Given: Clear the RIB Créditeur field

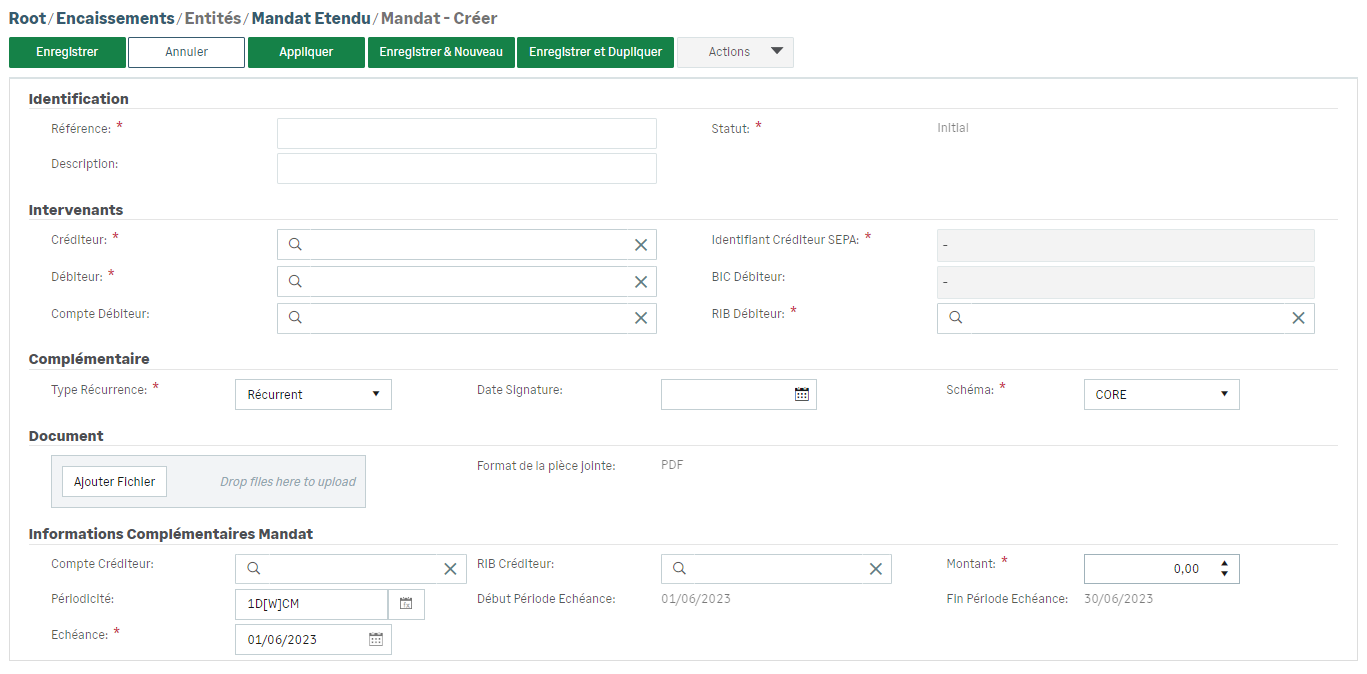Looking at the screenshot, I should pyautogui.click(x=875, y=569).
